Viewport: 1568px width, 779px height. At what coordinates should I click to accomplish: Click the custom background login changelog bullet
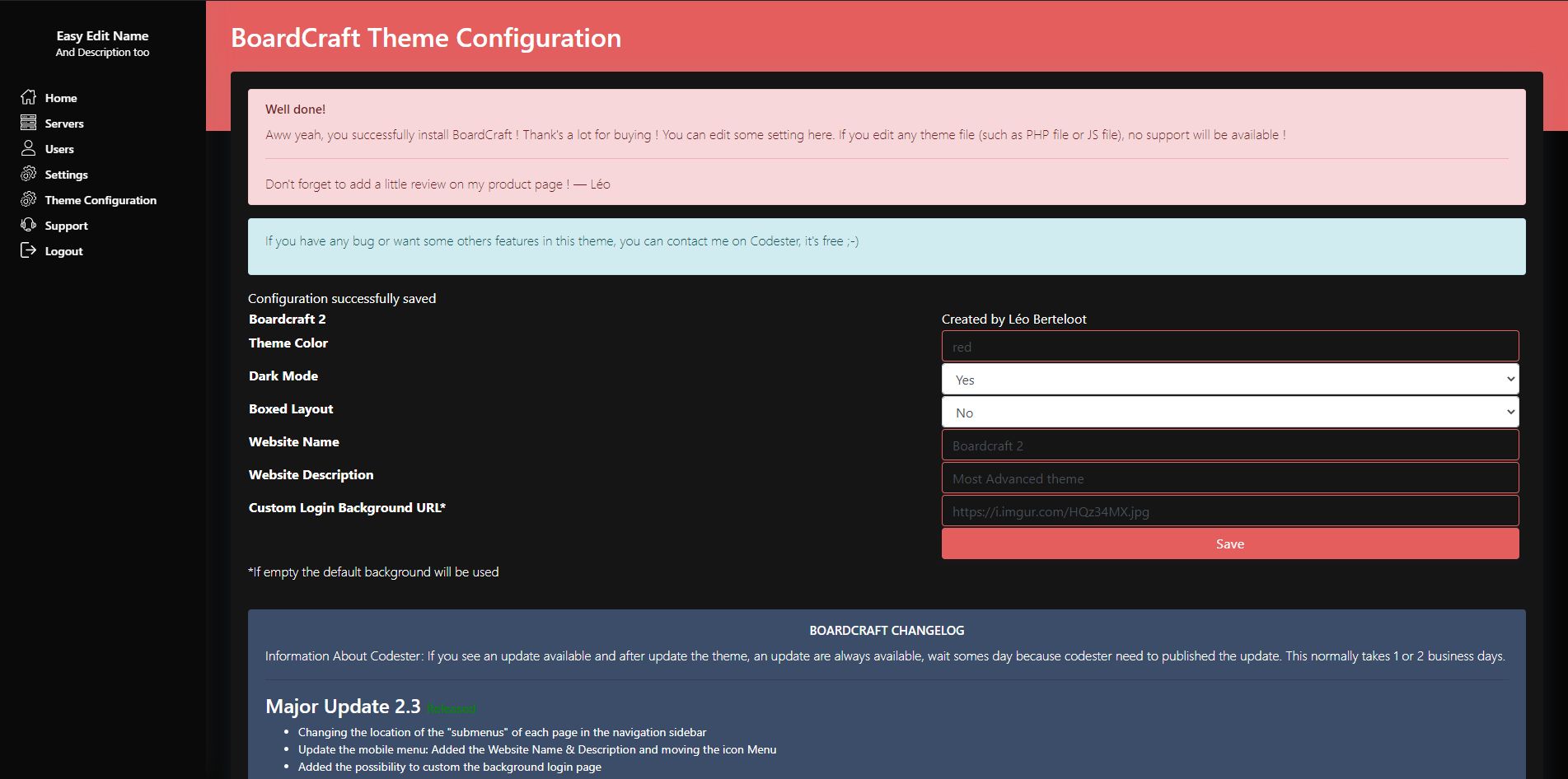[x=450, y=767]
